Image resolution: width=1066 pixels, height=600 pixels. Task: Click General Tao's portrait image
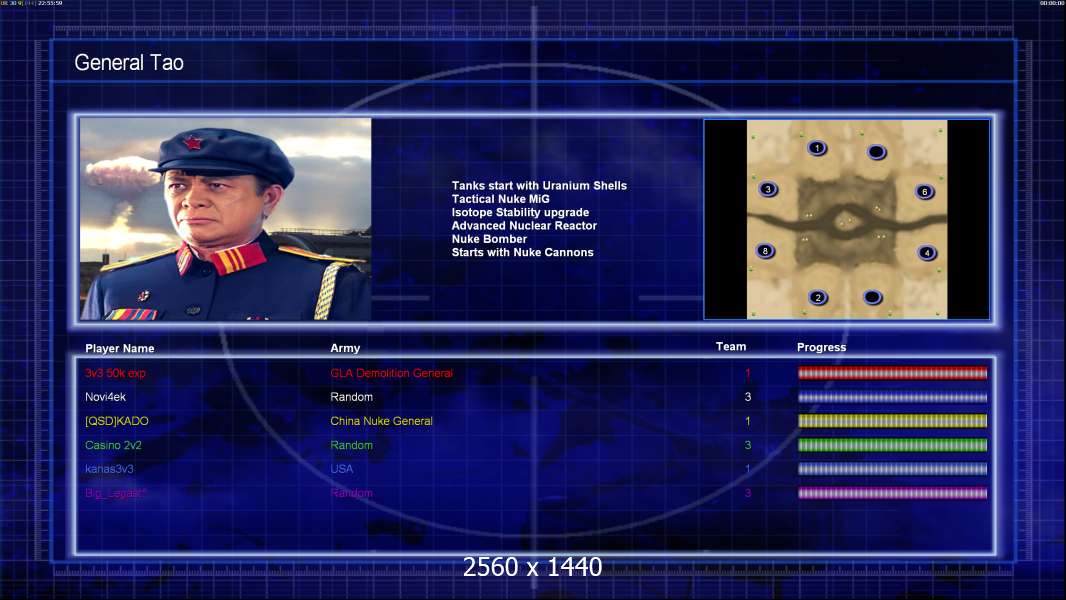click(x=226, y=219)
